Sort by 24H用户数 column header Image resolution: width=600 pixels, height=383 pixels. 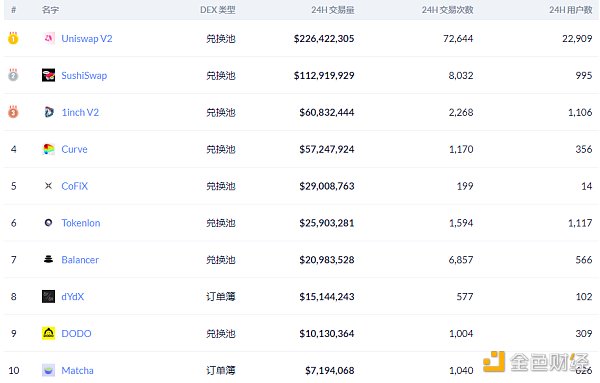571,10
